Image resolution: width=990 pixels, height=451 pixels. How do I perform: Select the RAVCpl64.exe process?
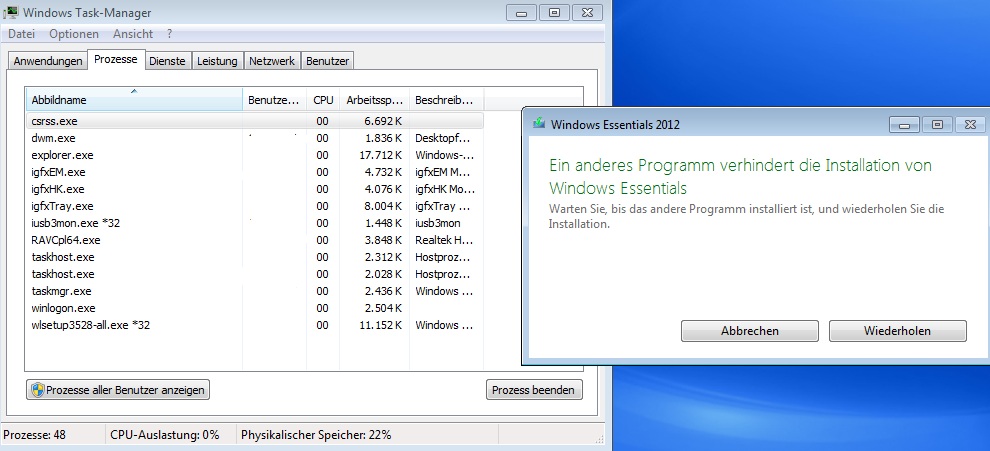point(255,240)
